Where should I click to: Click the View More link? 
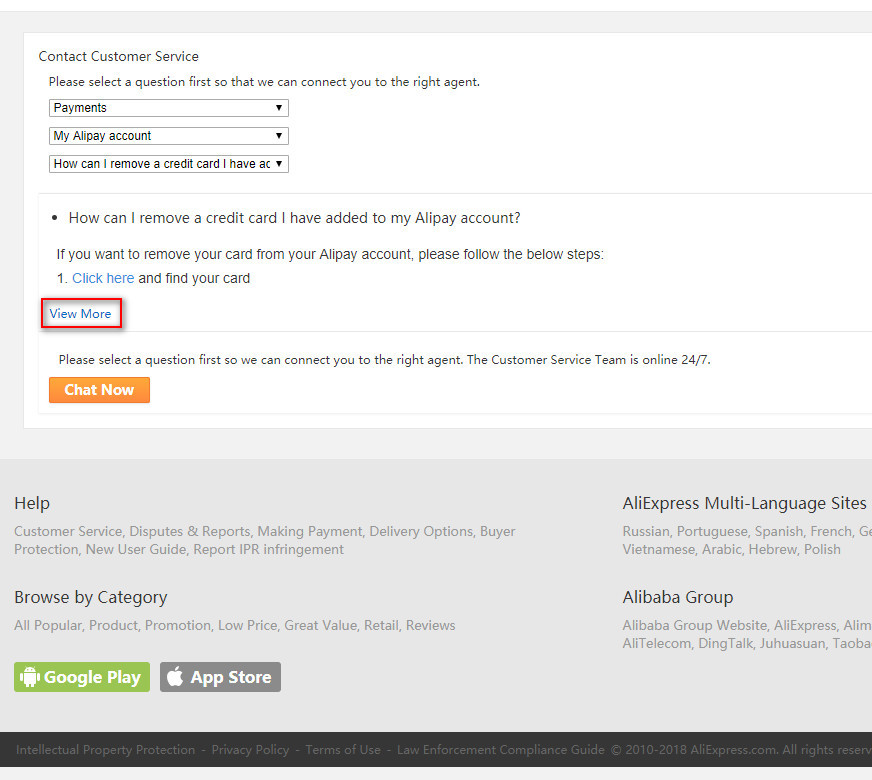pyautogui.click(x=81, y=314)
